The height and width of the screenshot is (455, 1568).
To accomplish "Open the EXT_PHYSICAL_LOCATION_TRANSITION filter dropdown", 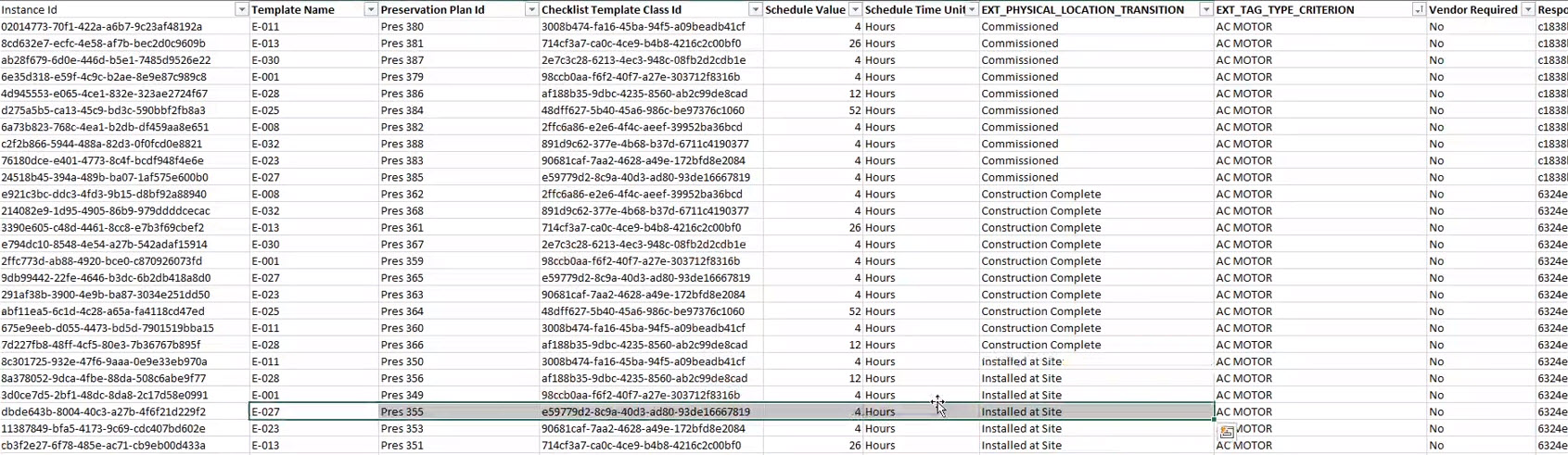I will (x=1205, y=10).
